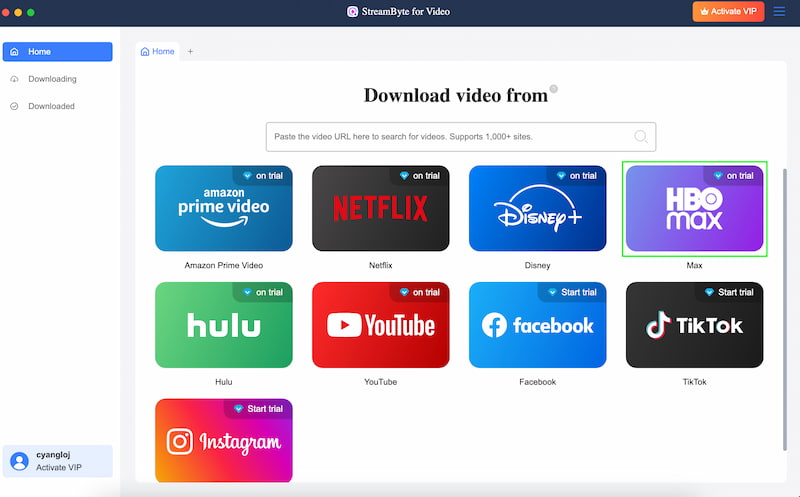Click the 'on trial' badge on Max
800x497 pixels.
734,176
